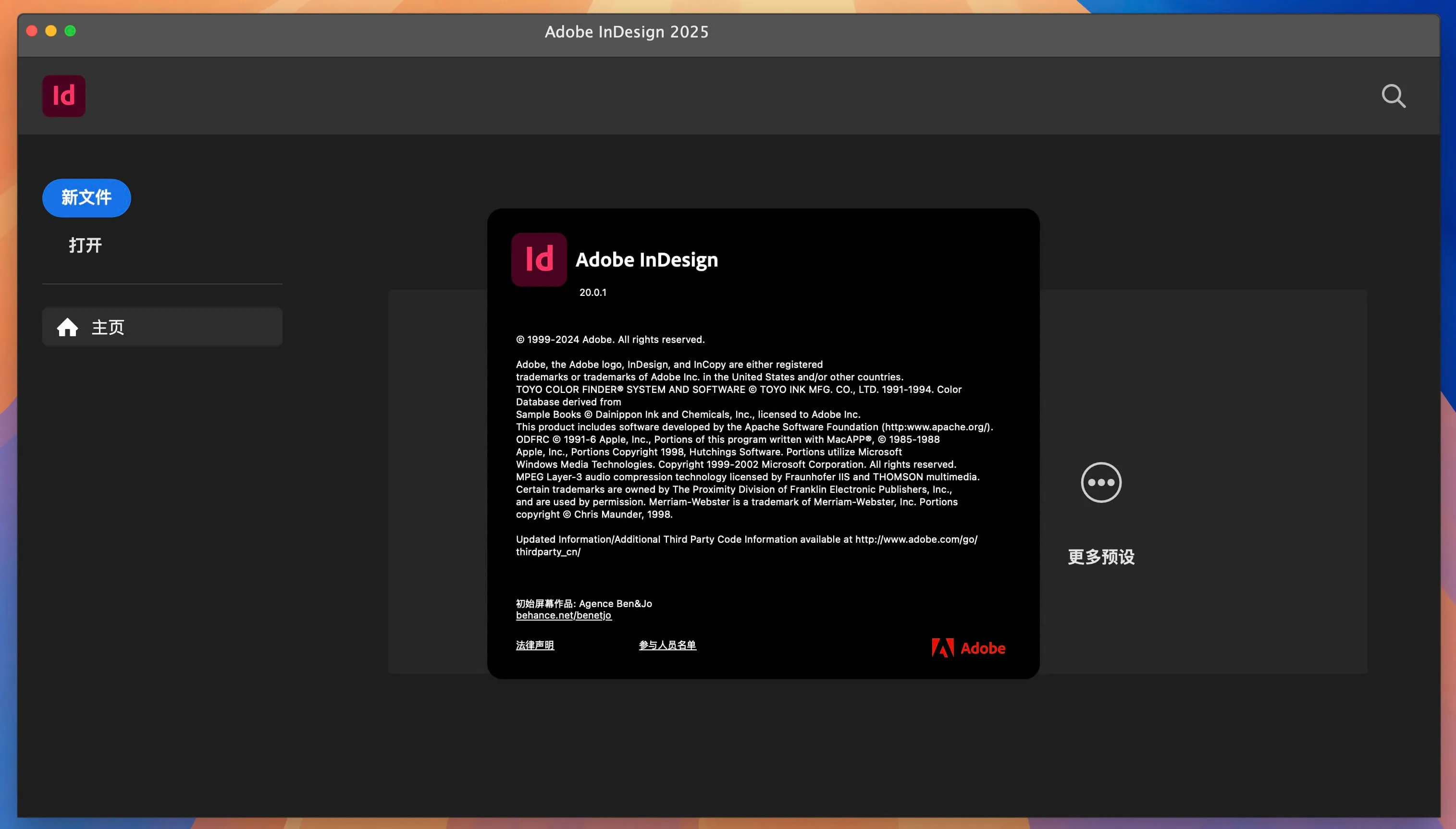Click the 打开 button
This screenshot has height=829, width=1456.
click(86, 245)
